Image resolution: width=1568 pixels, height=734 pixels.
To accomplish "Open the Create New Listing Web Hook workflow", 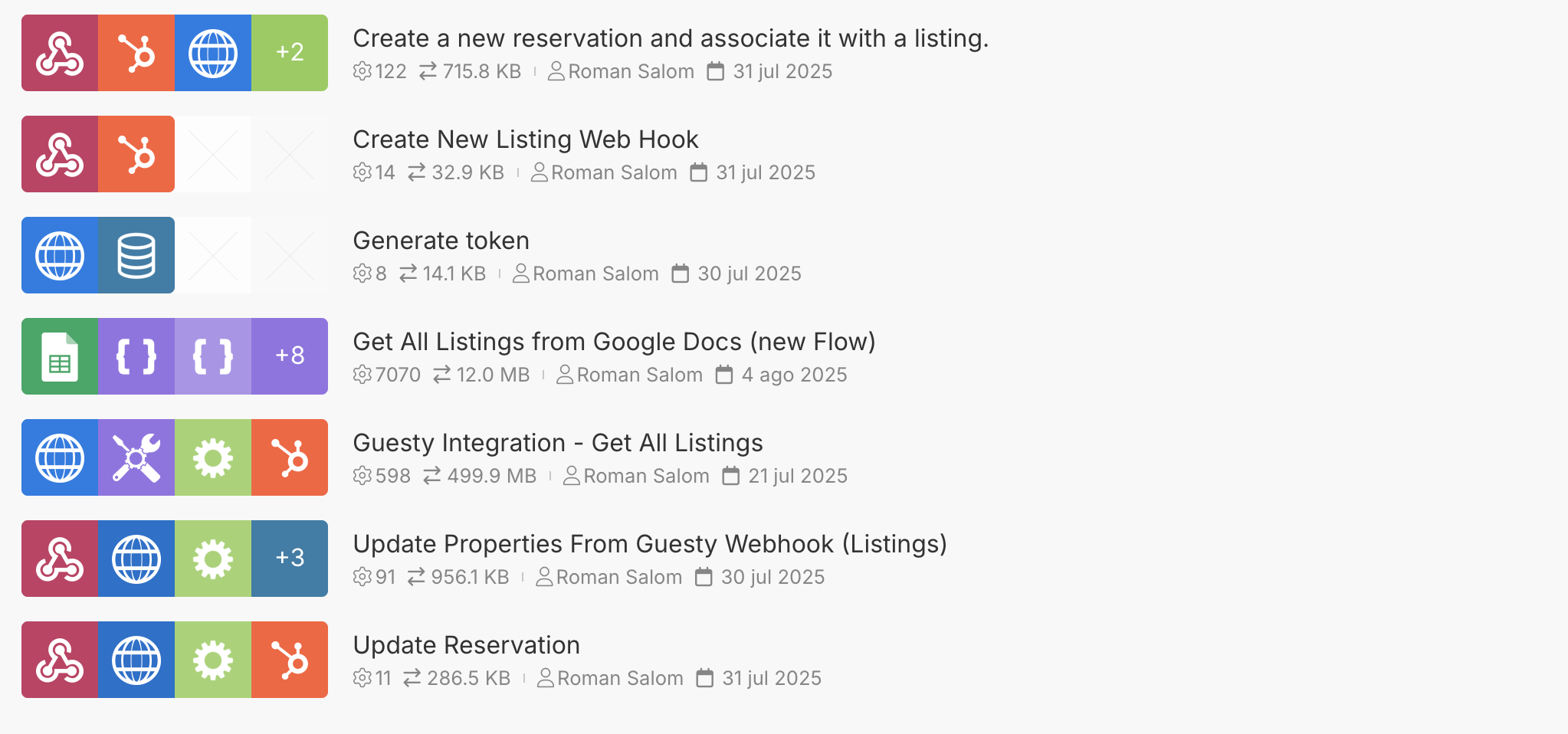I will pos(525,139).
